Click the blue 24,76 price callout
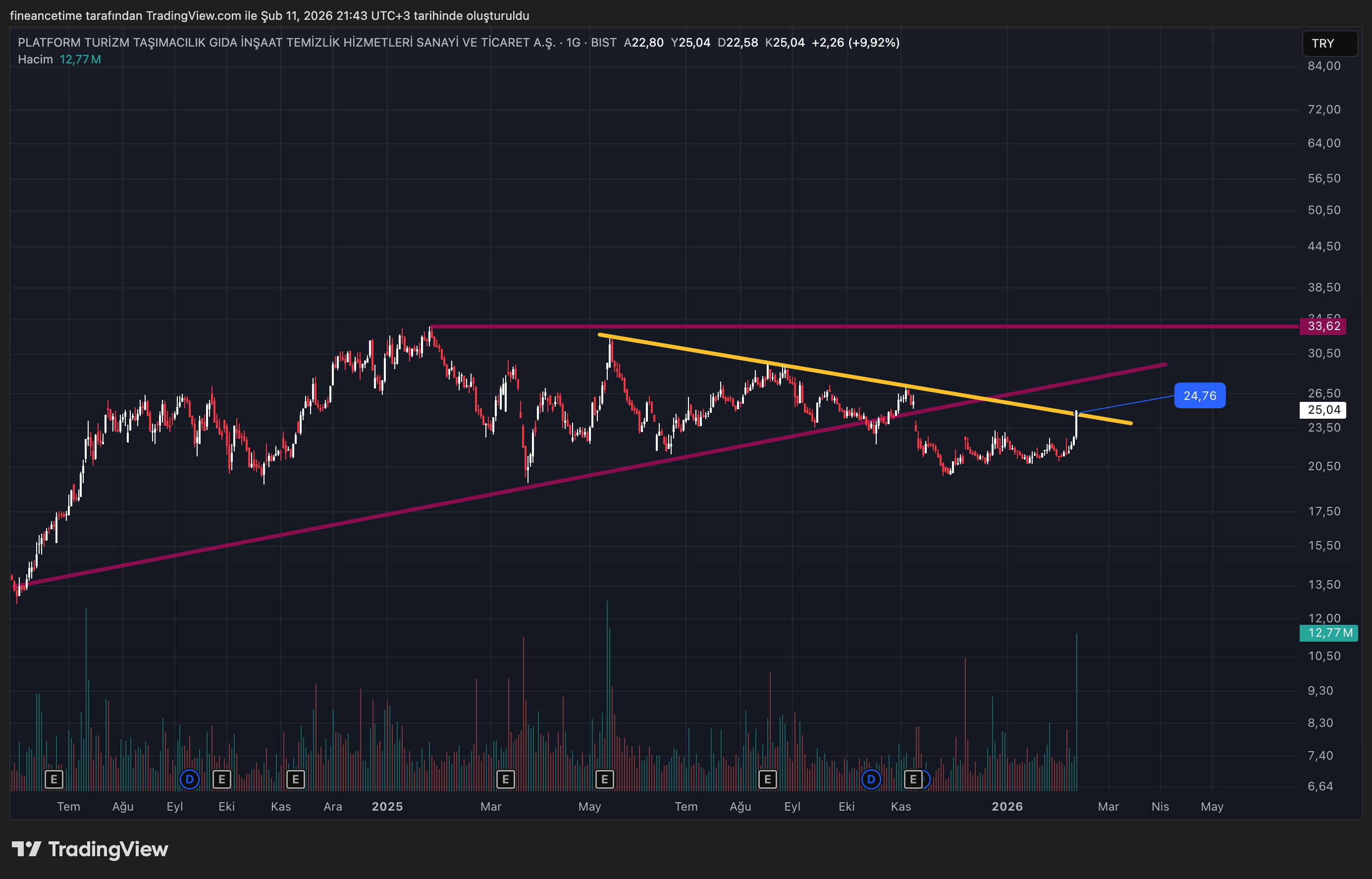This screenshot has height=879, width=1372. 1199,395
